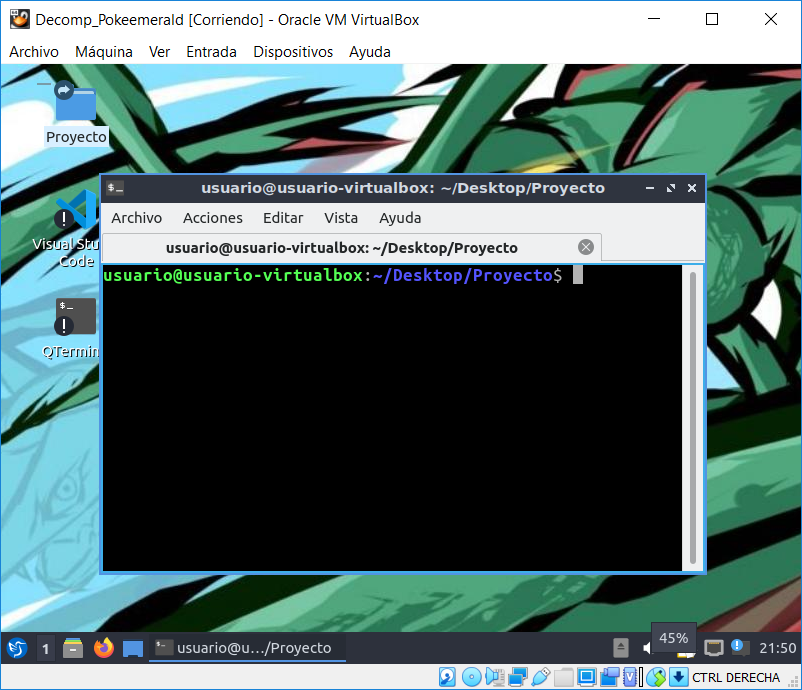Close the terminal tab with X button

click(586, 247)
